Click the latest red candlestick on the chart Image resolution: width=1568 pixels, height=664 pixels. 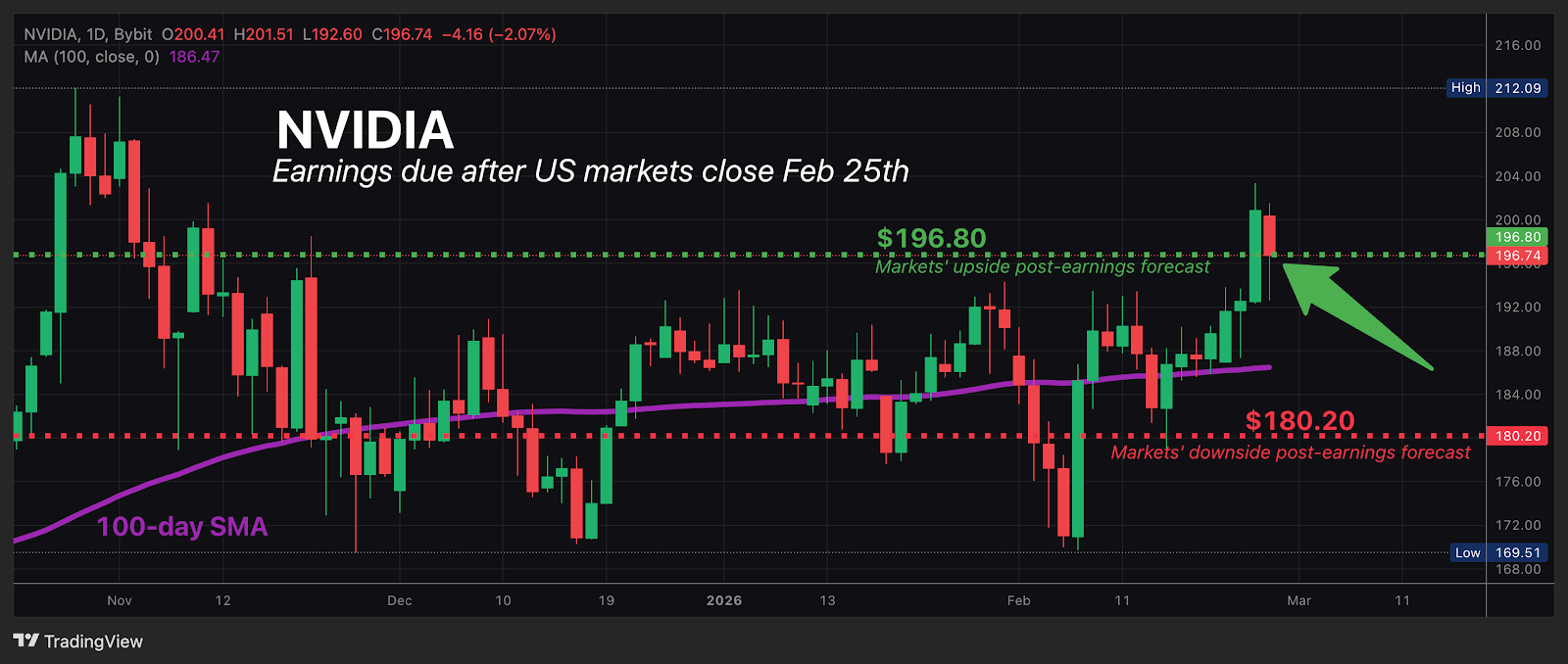(x=1270, y=235)
